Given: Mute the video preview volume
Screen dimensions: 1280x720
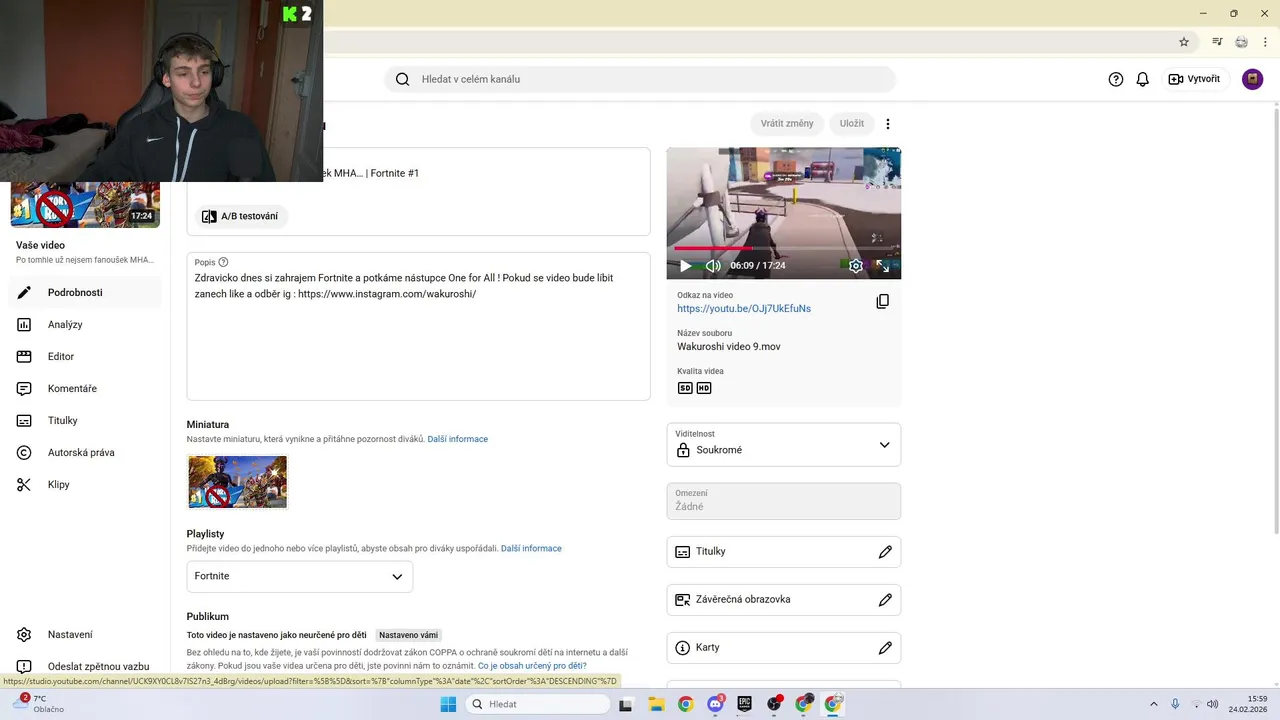Looking at the screenshot, I should coord(713,266).
